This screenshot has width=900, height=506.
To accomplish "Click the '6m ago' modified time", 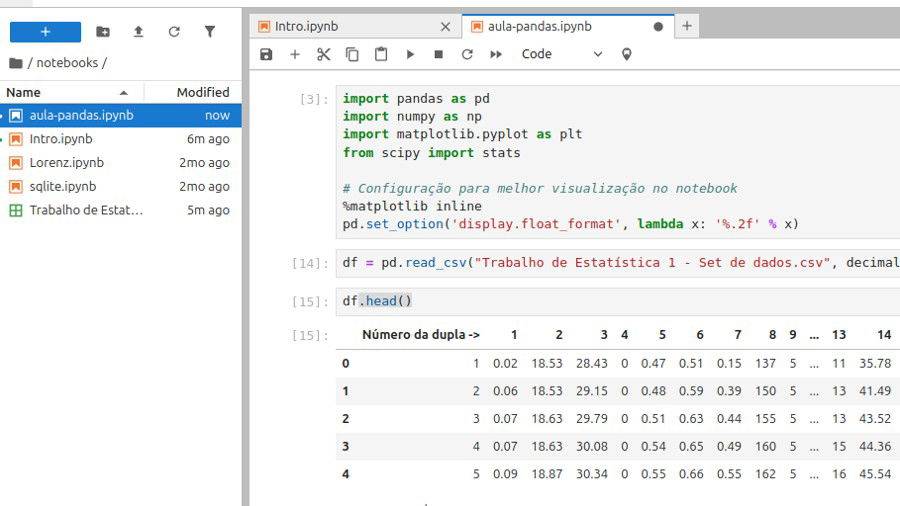I will pyautogui.click(x=208, y=139).
